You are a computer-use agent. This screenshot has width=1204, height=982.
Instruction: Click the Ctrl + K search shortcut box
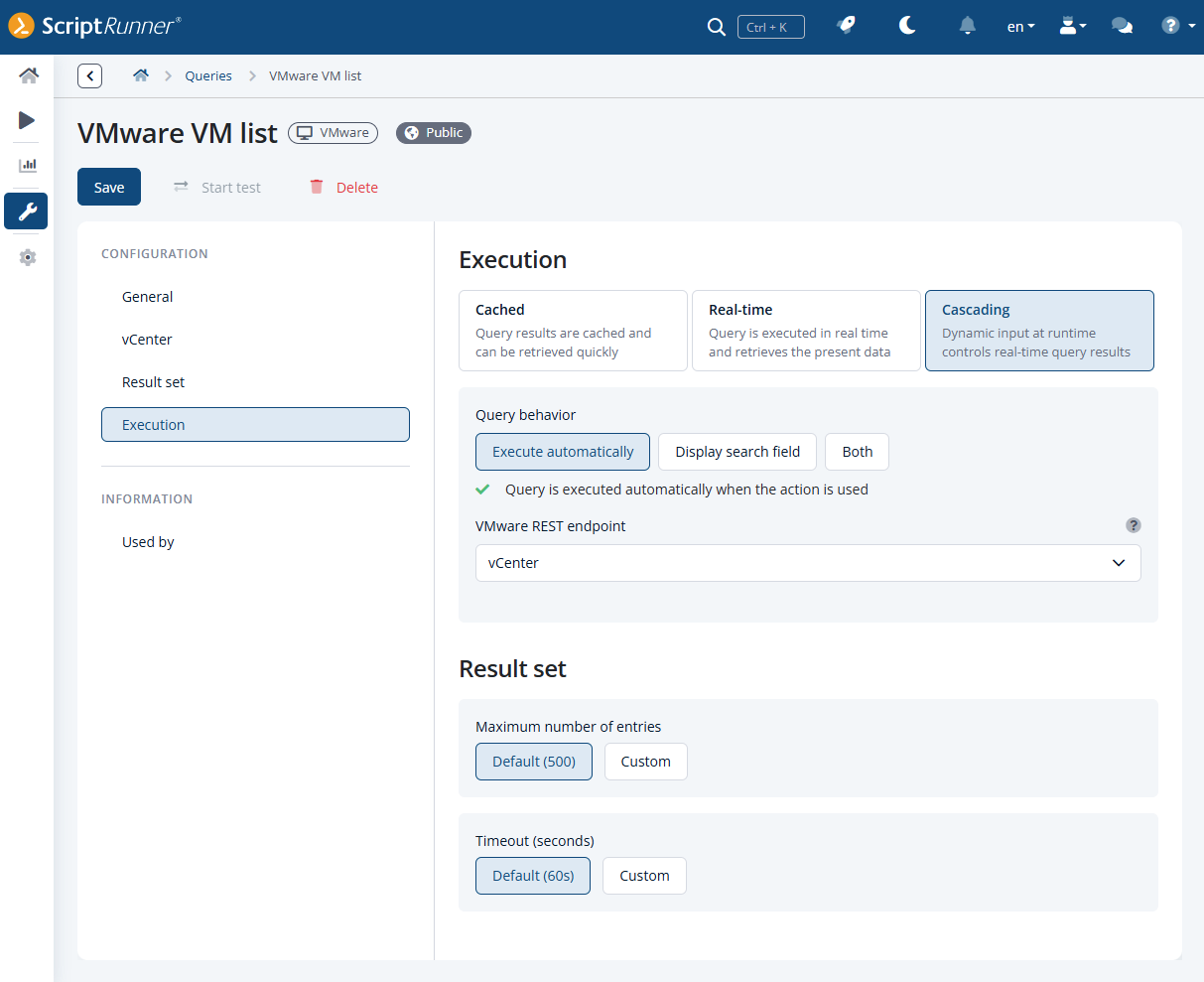(770, 27)
